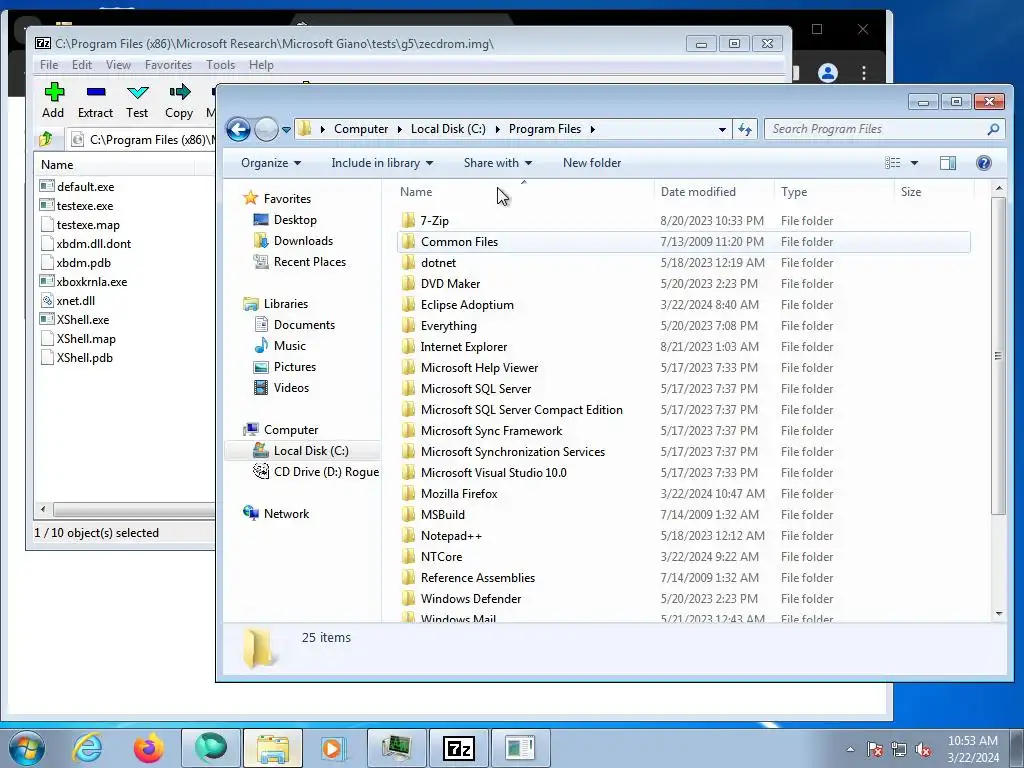Open Action Center flag tray icon
The image size is (1024, 768).
coord(875,750)
